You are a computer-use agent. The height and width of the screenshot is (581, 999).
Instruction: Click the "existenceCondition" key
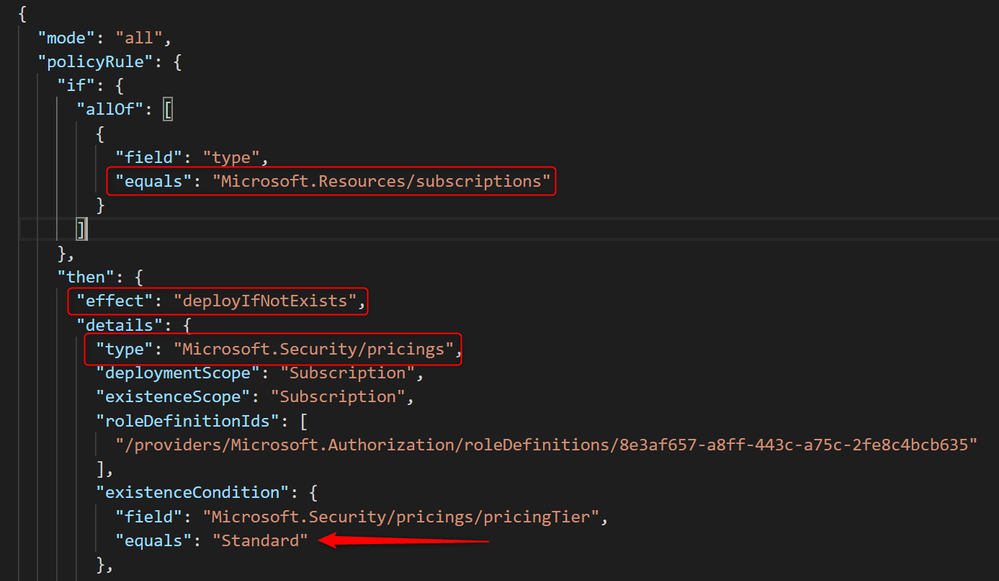coord(192,492)
